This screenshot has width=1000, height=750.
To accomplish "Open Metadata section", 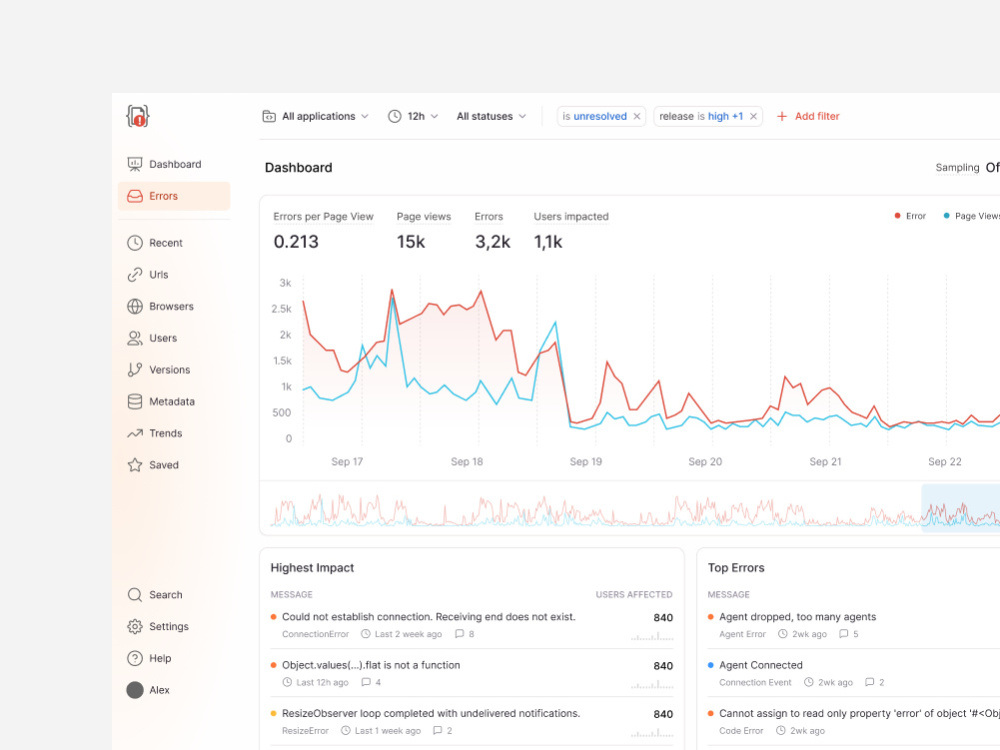I will coord(174,402).
